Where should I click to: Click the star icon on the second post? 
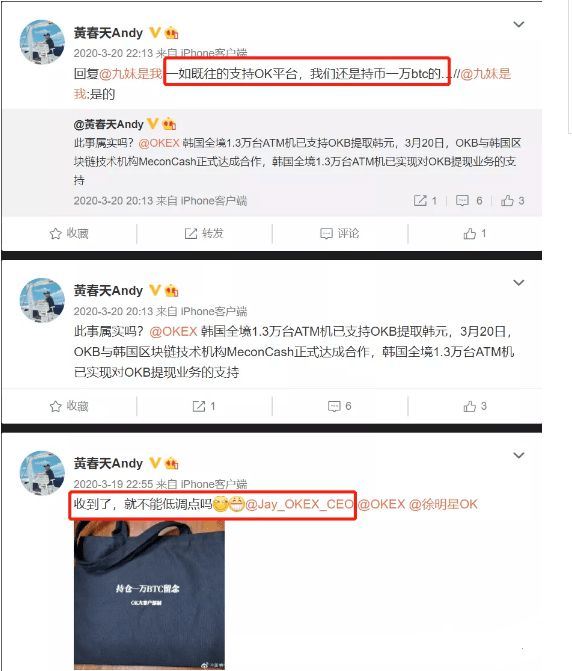pos(56,406)
